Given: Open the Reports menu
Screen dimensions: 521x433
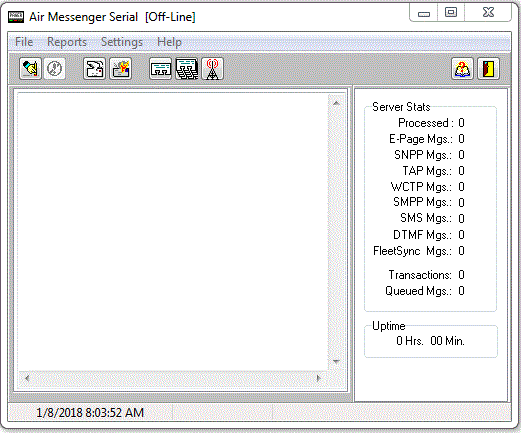Looking at the screenshot, I should point(67,42).
